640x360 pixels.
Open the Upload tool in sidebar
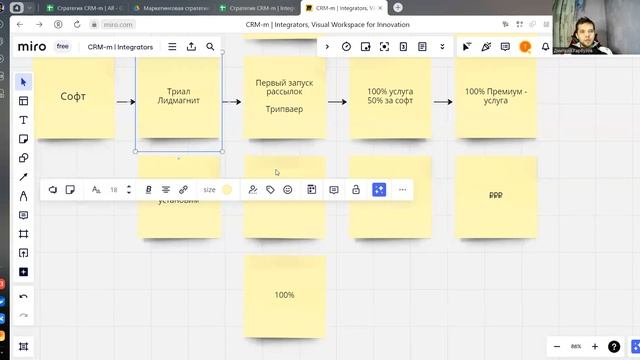coord(23,253)
